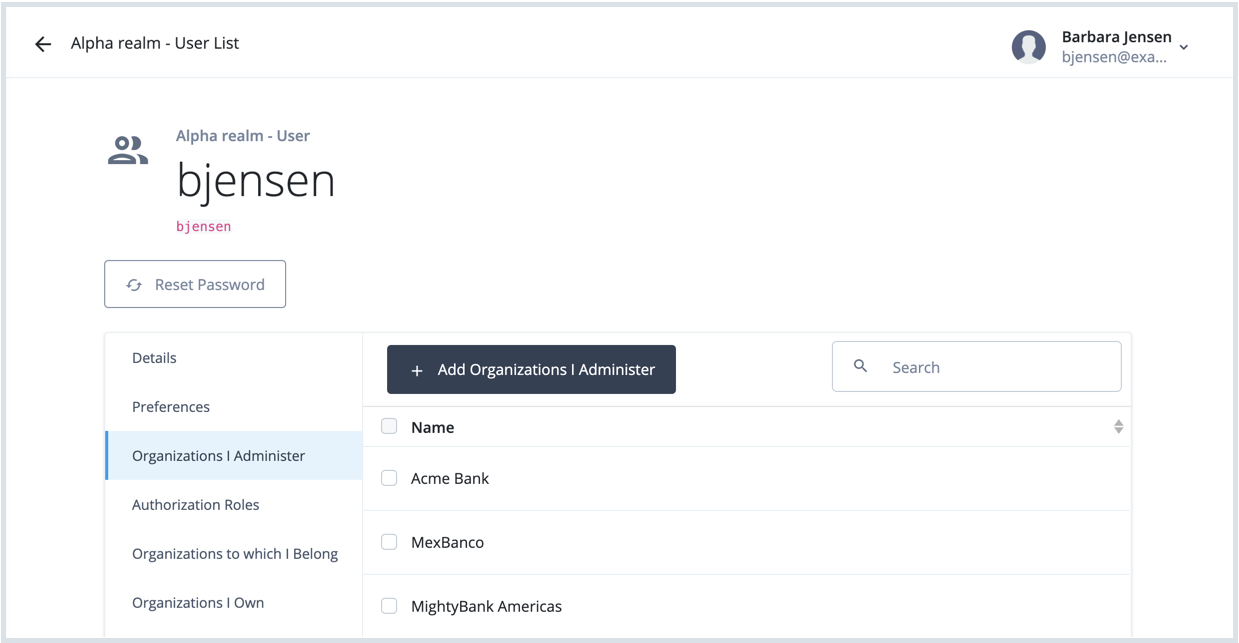
Task: Click the group icon beside the bjensen heading
Action: (128, 148)
